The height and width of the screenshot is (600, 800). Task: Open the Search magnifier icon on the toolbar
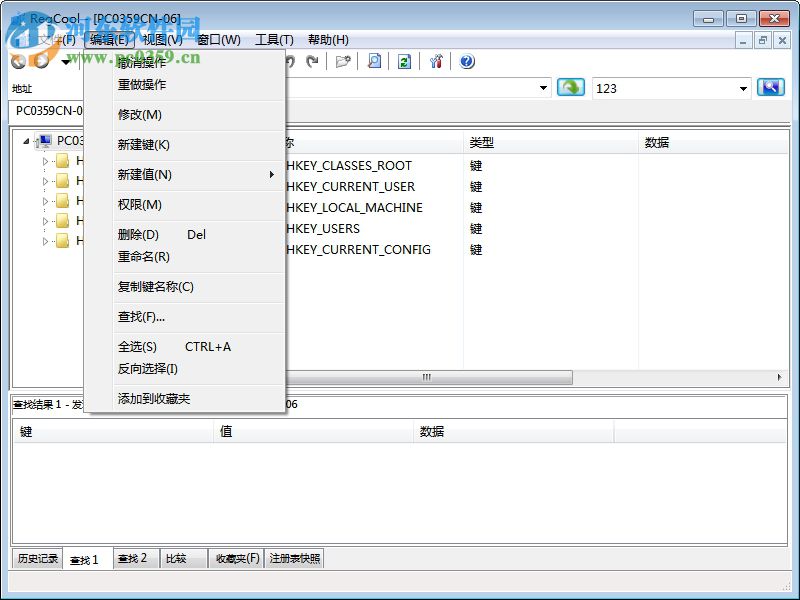tap(374, 61)
